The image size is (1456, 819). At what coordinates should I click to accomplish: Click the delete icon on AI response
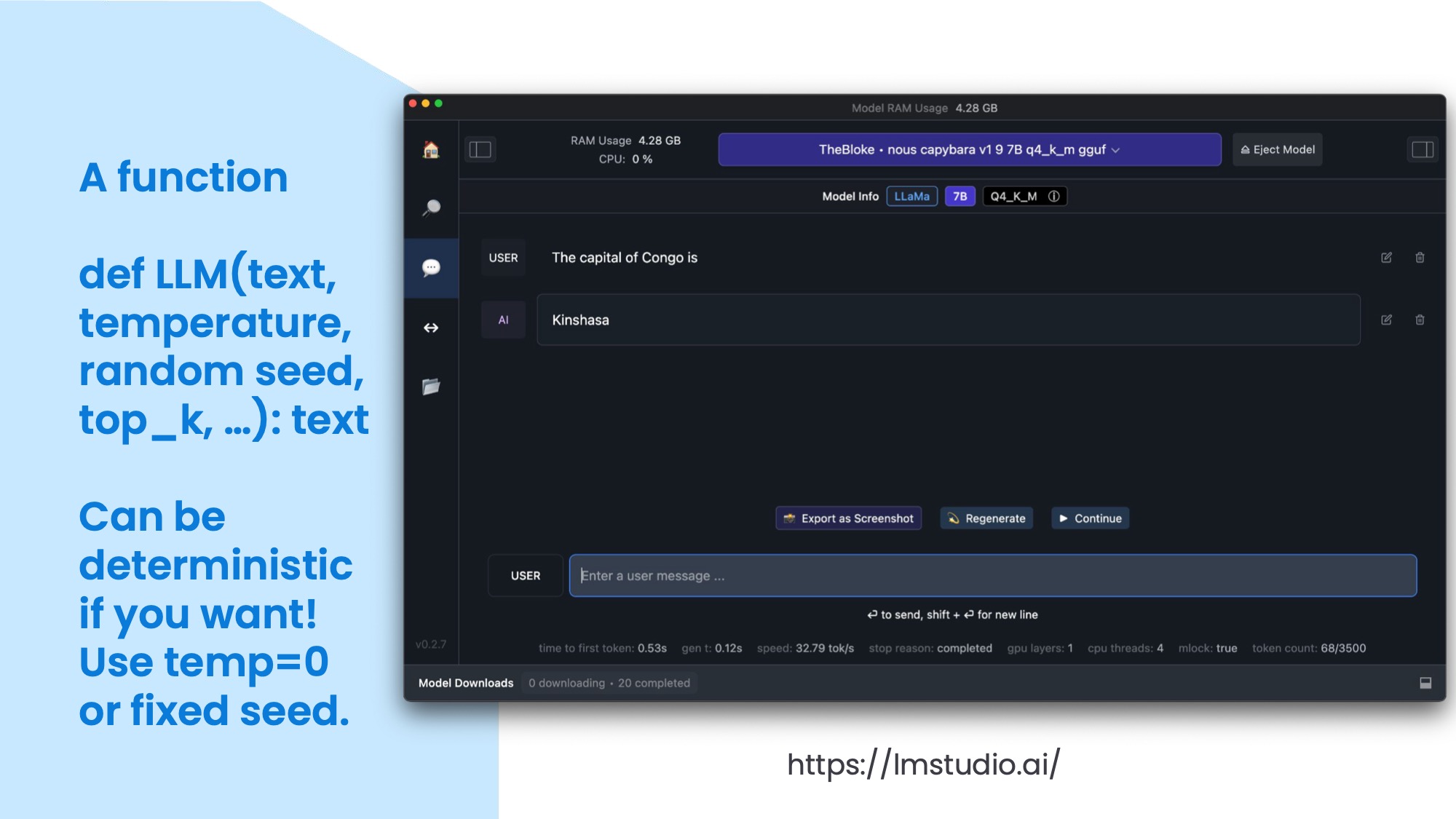tap(1420, 320)
